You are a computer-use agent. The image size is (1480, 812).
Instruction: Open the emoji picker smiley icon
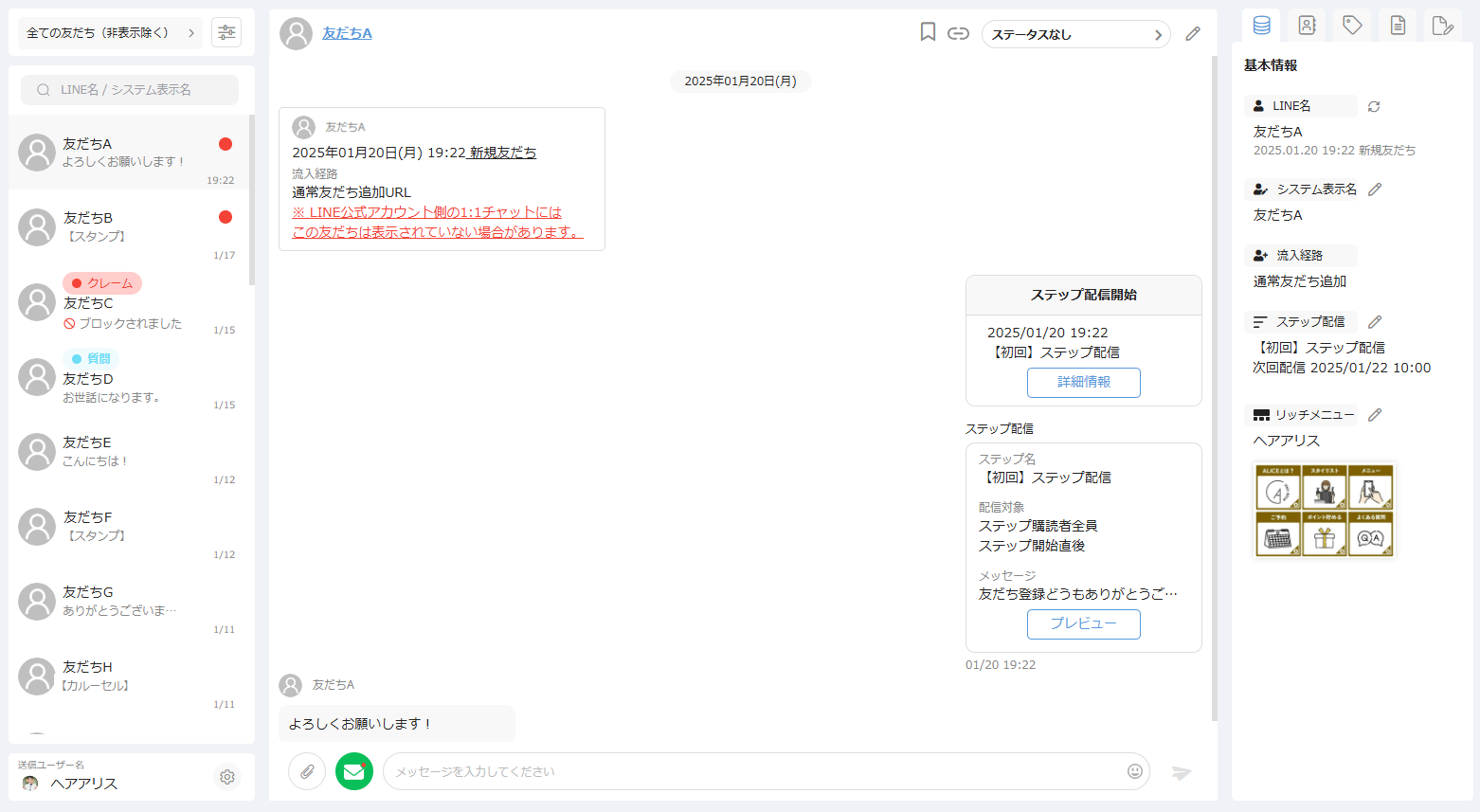point(1134,771)
